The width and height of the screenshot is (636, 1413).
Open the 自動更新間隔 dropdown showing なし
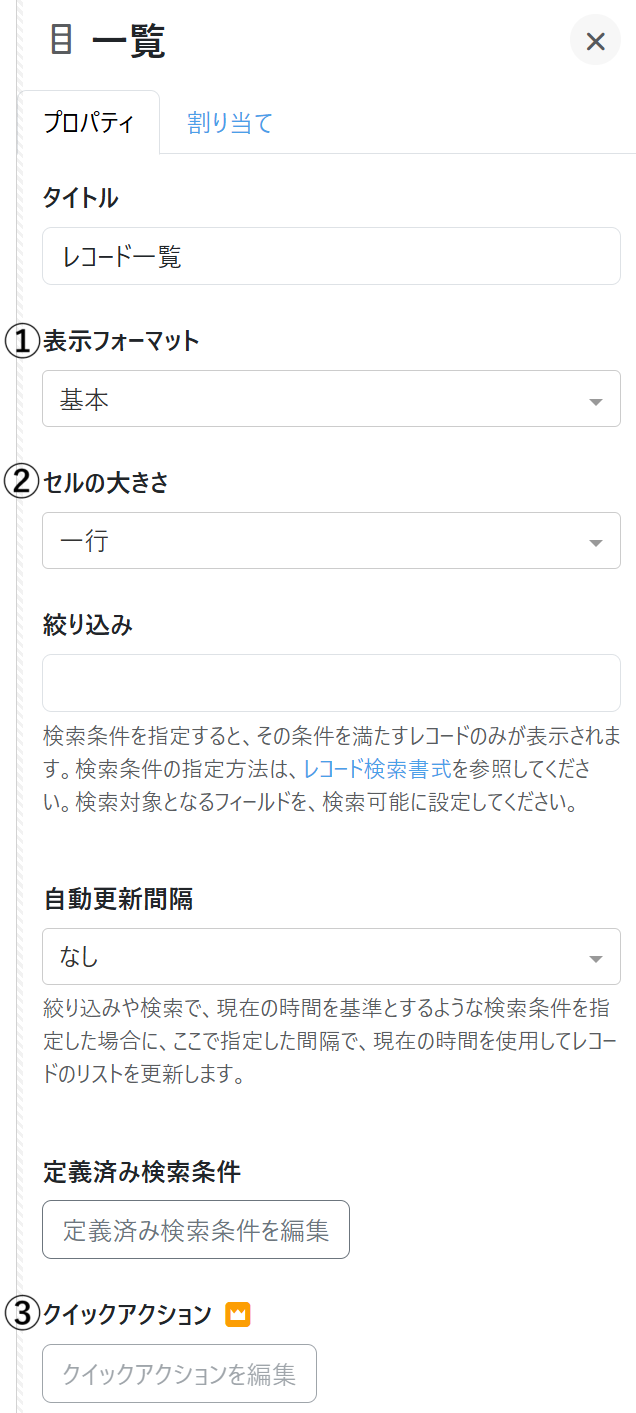point(331,957)
